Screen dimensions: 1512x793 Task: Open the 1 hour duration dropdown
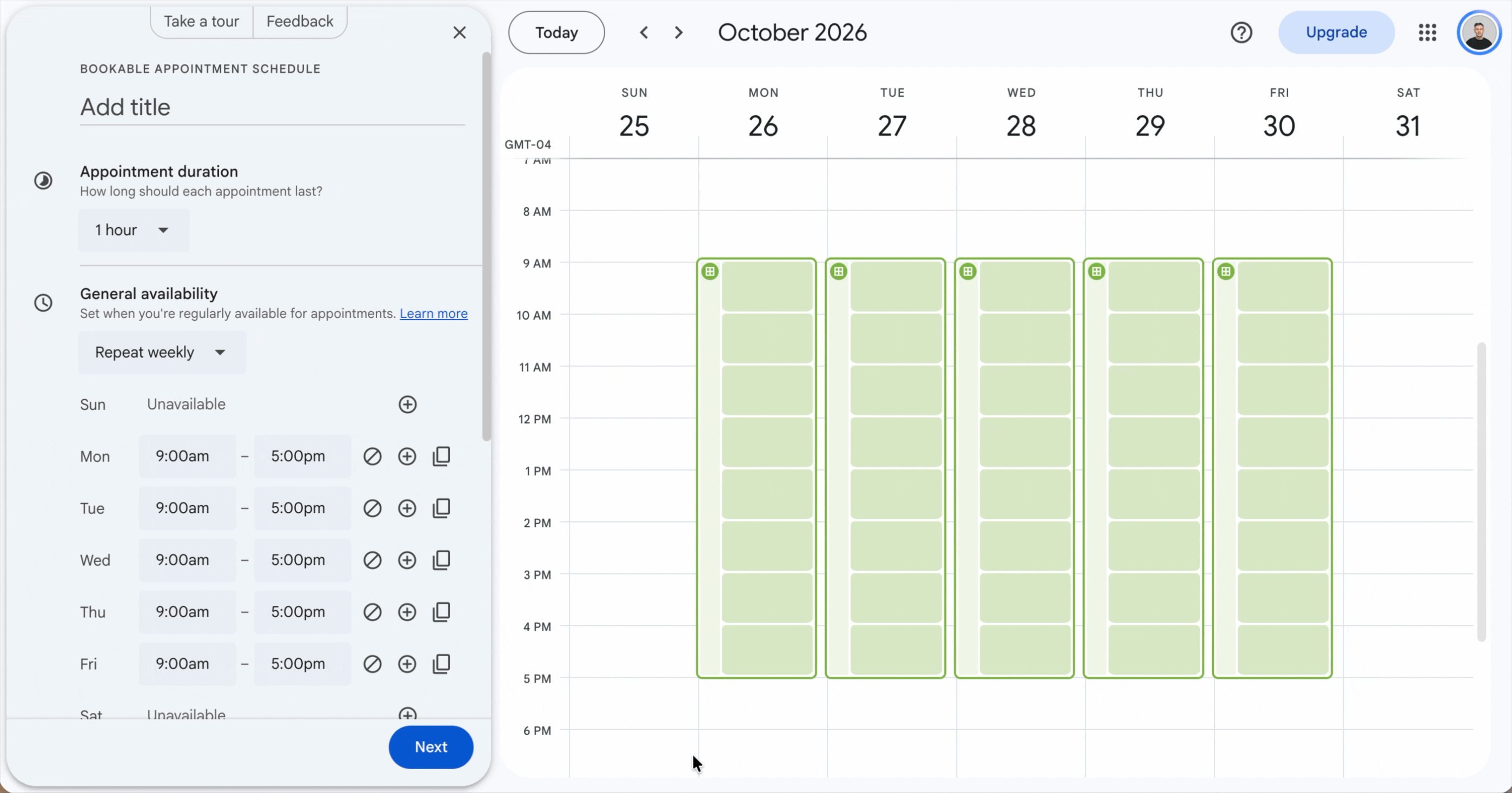134,230
